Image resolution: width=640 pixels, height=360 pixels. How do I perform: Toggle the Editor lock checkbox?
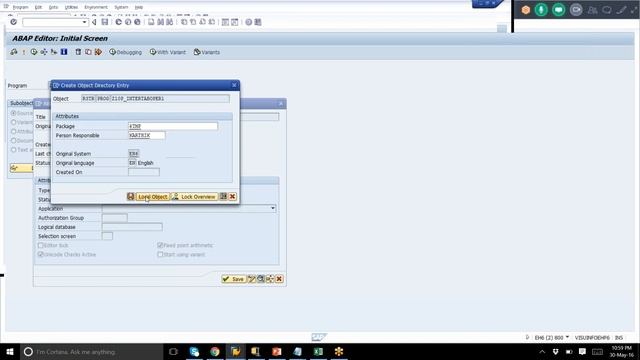[x=40, y=245]
